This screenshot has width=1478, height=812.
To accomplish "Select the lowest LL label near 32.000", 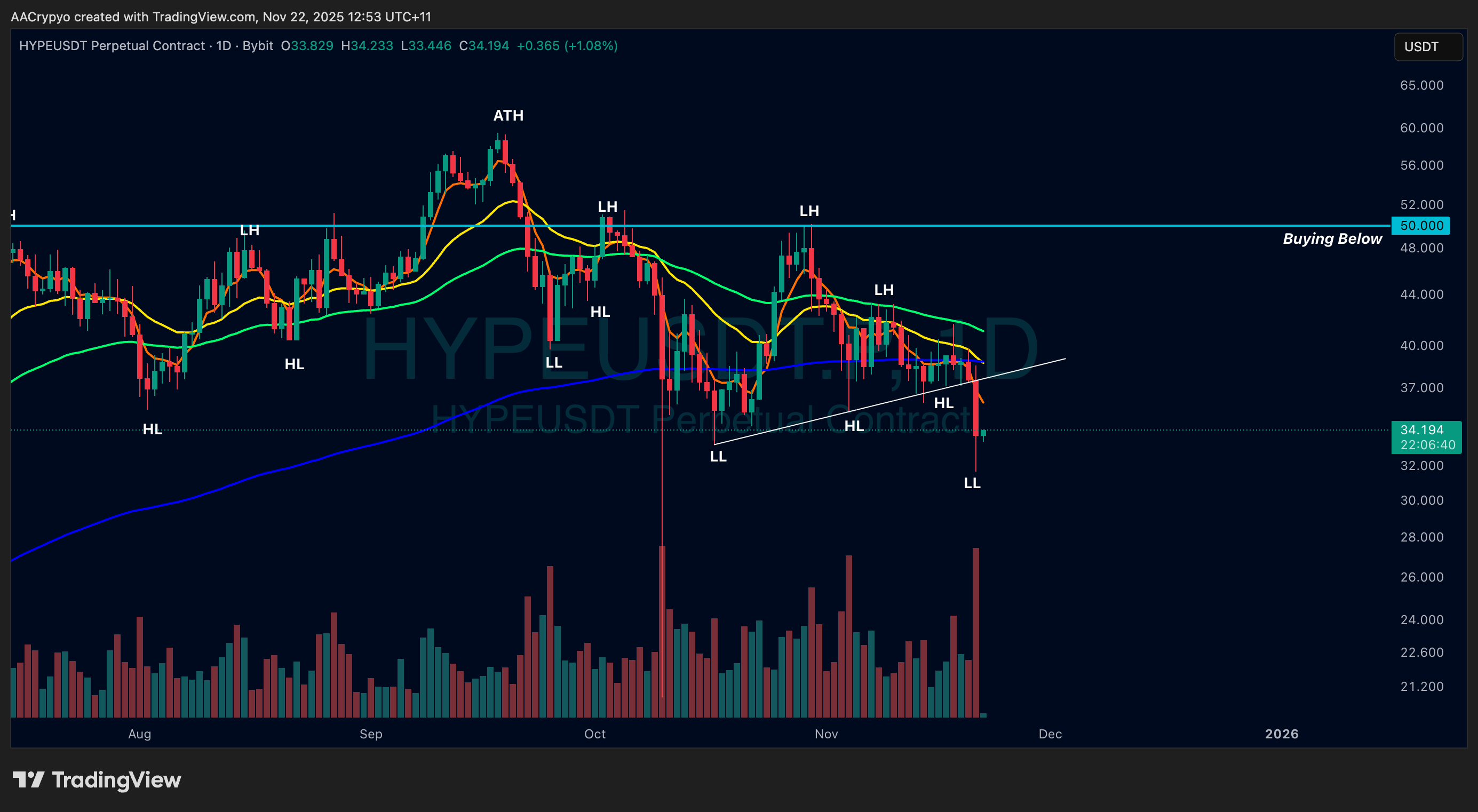I will pyautogui.click(x=972, y=483).
